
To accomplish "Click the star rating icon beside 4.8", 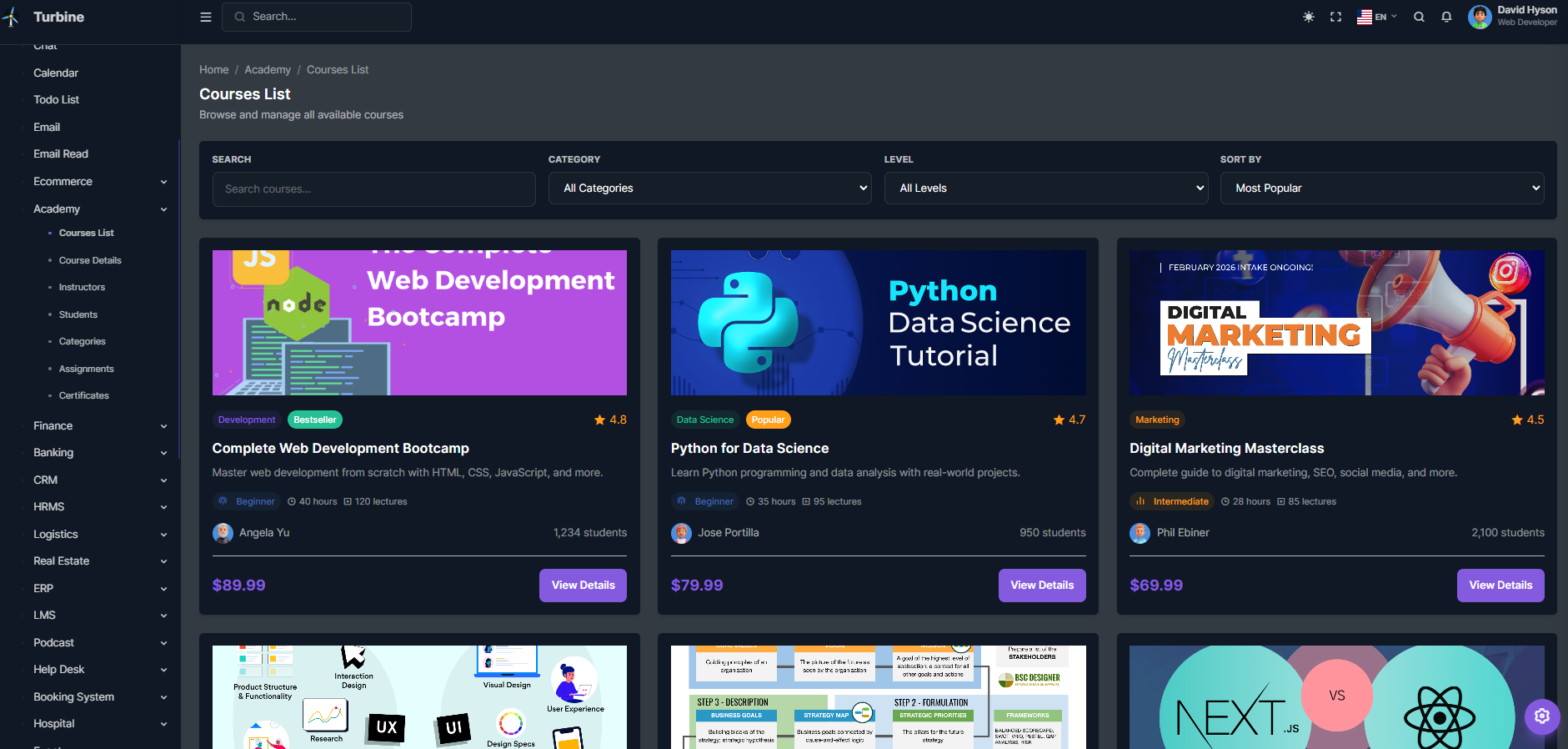I will (x=599, y=420).
